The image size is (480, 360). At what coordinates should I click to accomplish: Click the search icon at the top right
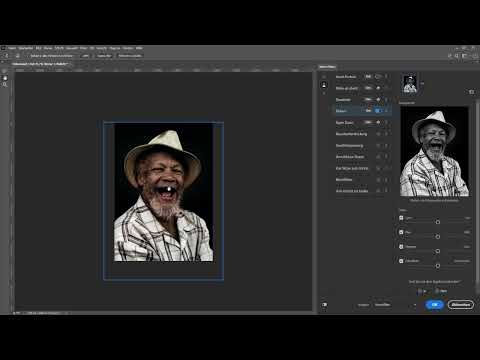(456, 56)
